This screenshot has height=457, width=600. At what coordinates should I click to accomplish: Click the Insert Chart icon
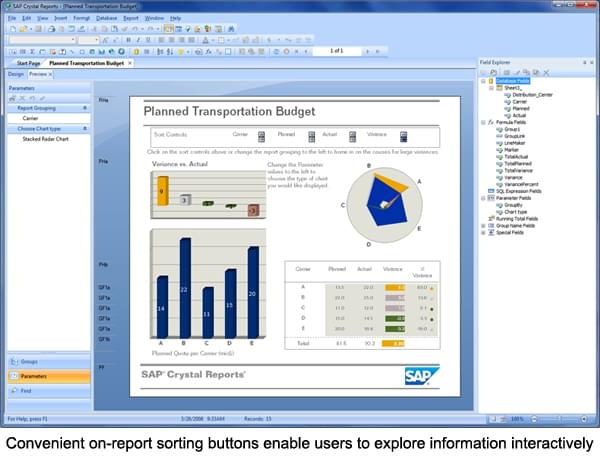[x=101, y=52]
